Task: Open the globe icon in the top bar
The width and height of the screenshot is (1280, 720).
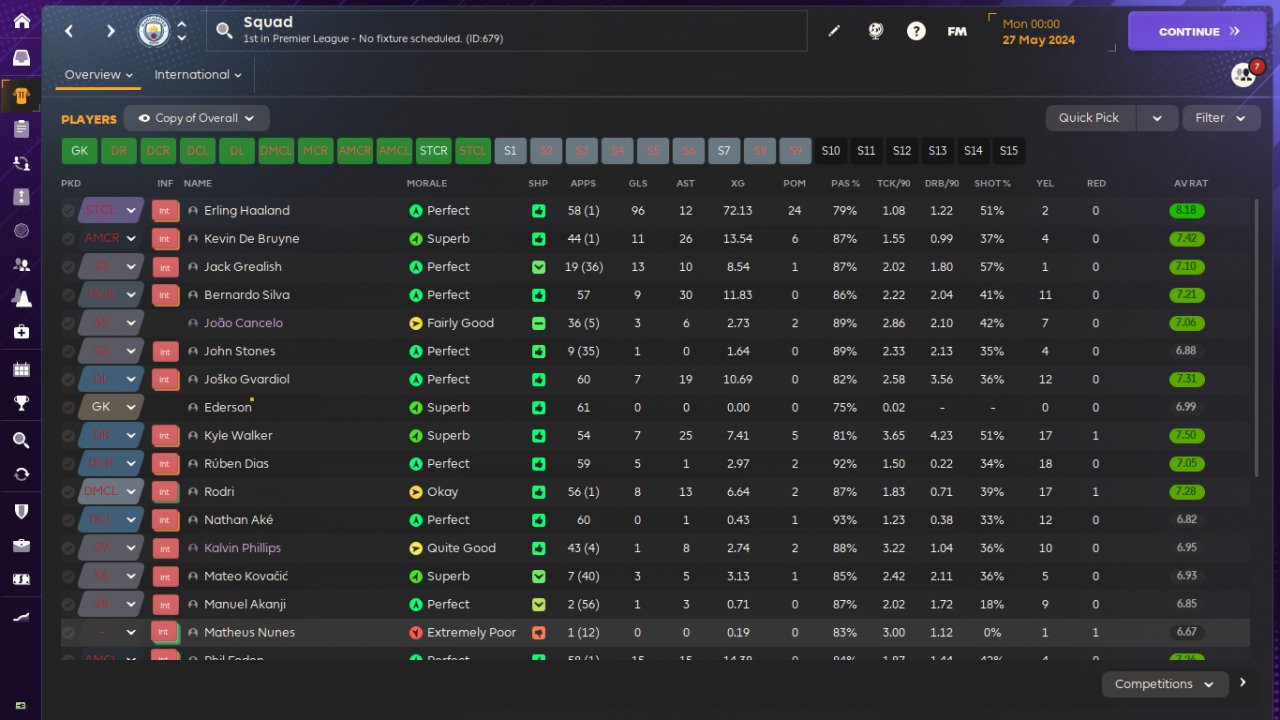Action: point(876,31)
